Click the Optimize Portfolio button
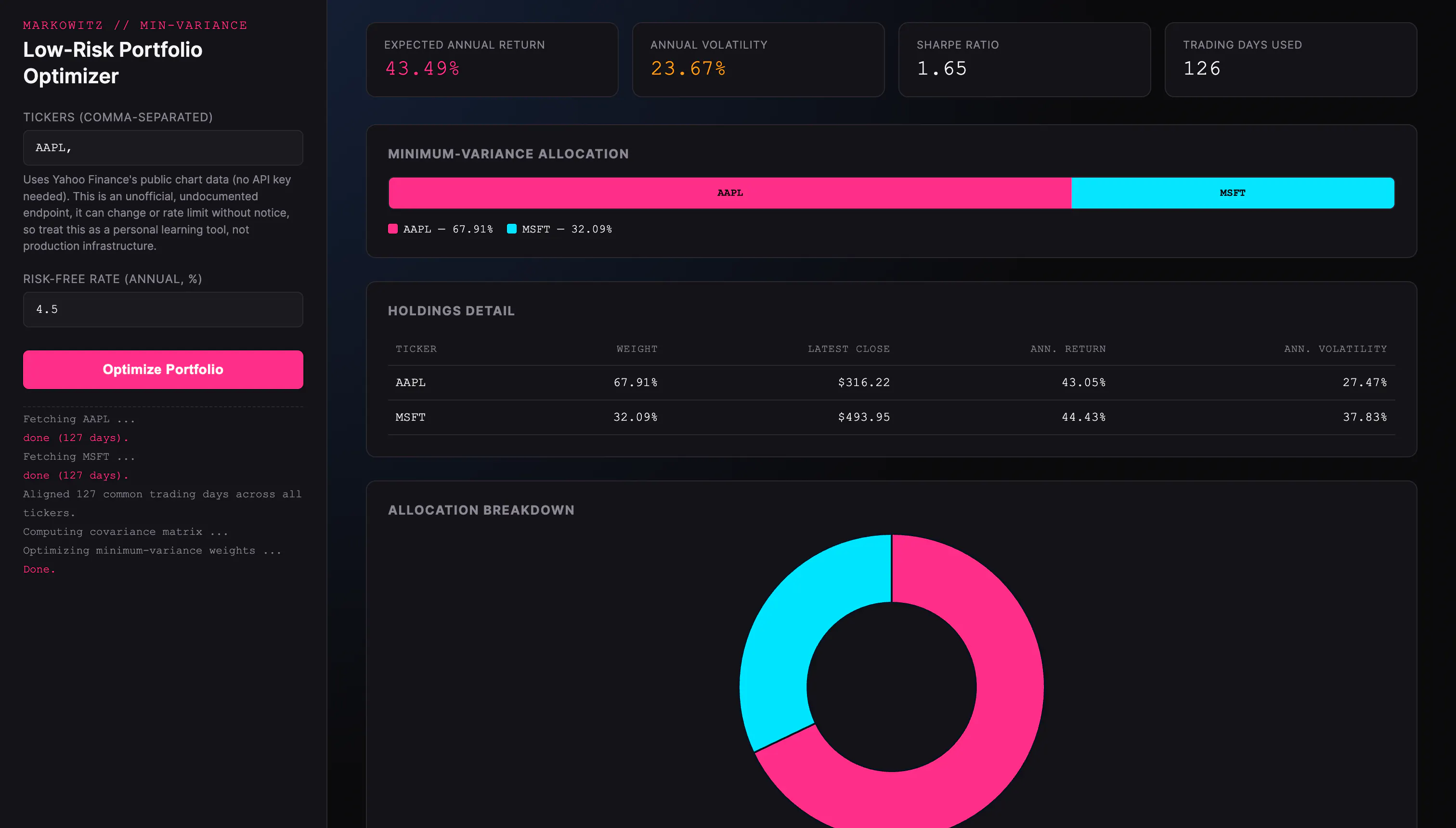1456x828 pixels. click(x=163, y=370)
